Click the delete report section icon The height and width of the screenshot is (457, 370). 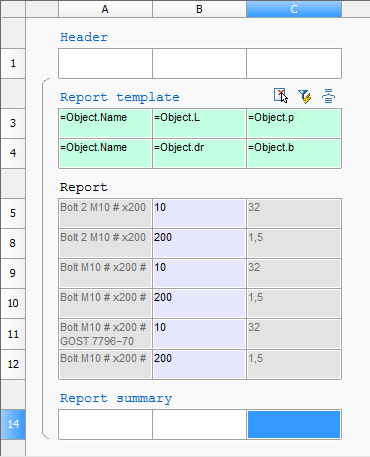(x=280, y=95)
